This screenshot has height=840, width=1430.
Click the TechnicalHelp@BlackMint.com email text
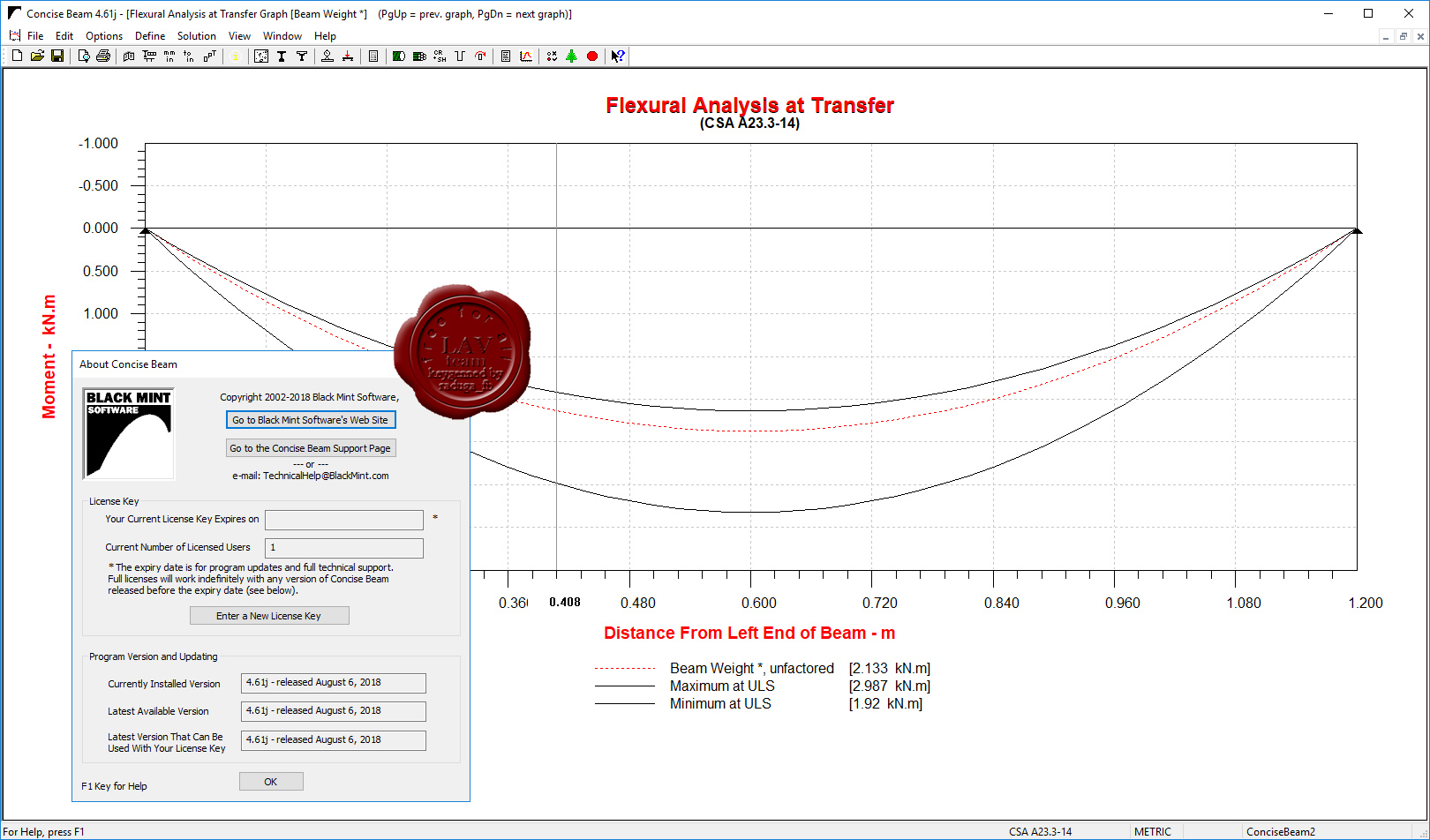click(x=326, y=476)
